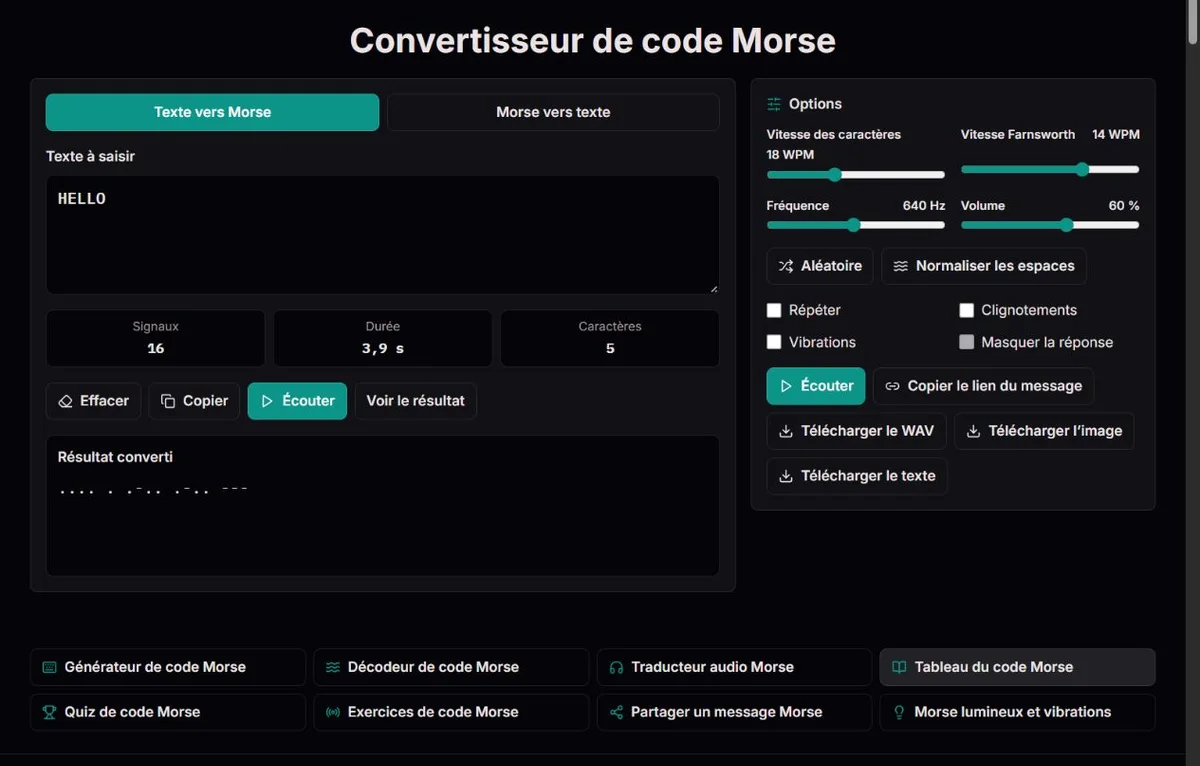Enable the Répéter checkbox
The height and width of the screenshot is (766, 1200).
774,310
